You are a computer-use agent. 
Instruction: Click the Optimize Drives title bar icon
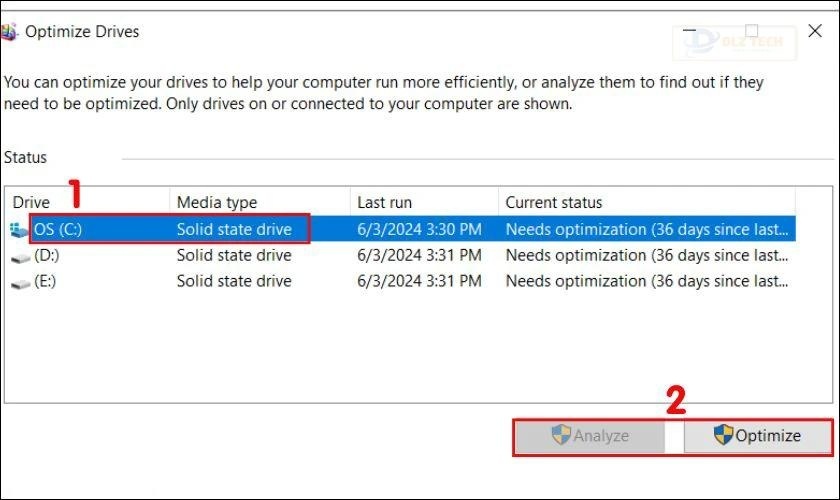coord(9,32)
